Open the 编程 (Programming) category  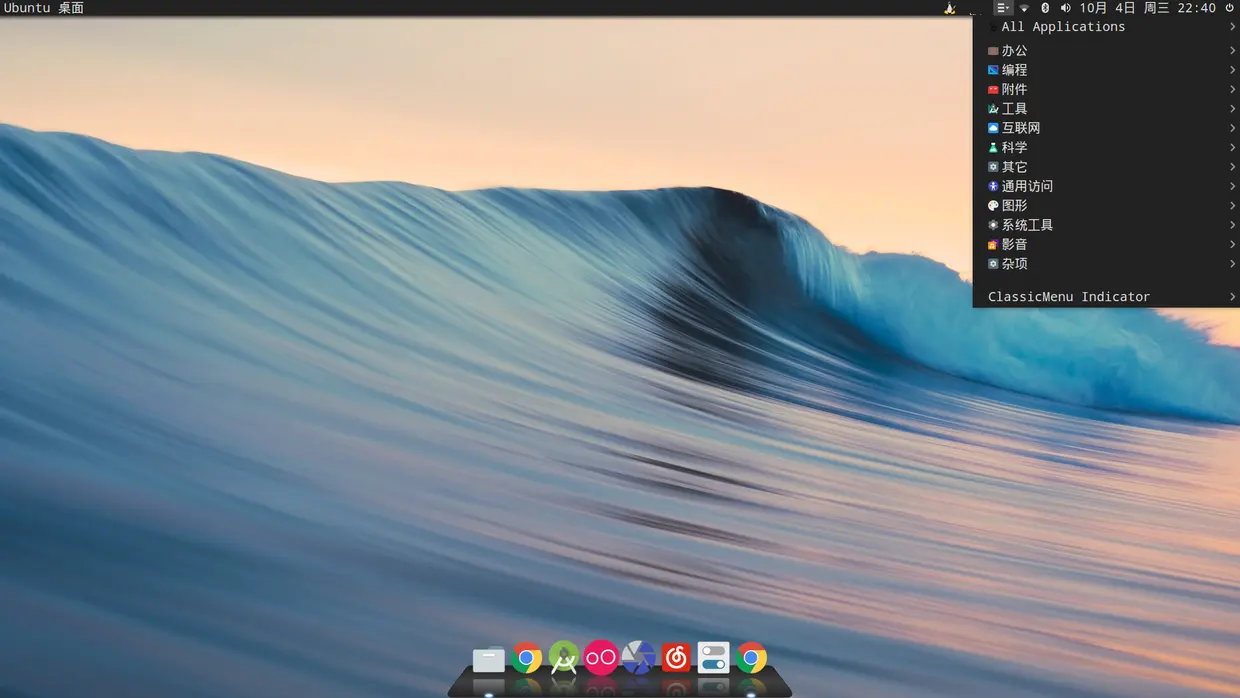[1106, 70]
